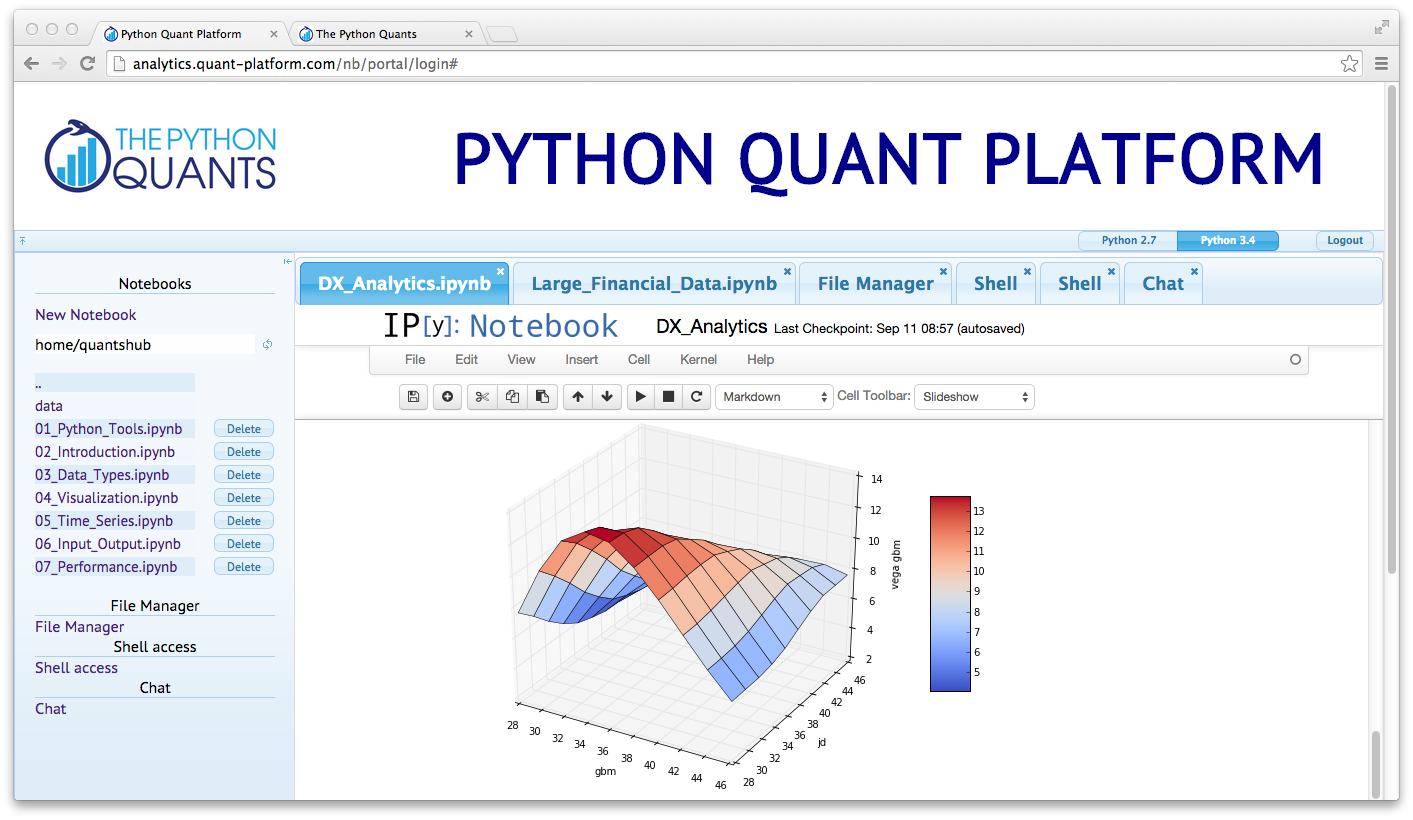
Task: Open the View menu
Action: pyautogui.click(x=521, y=360)
